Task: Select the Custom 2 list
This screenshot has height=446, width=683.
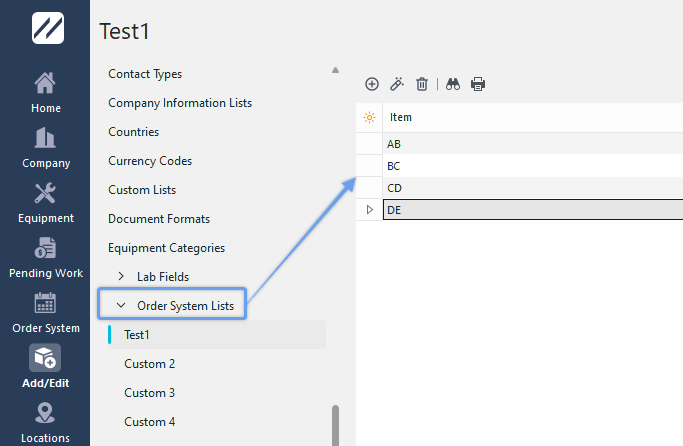Action: pos(149,364)
